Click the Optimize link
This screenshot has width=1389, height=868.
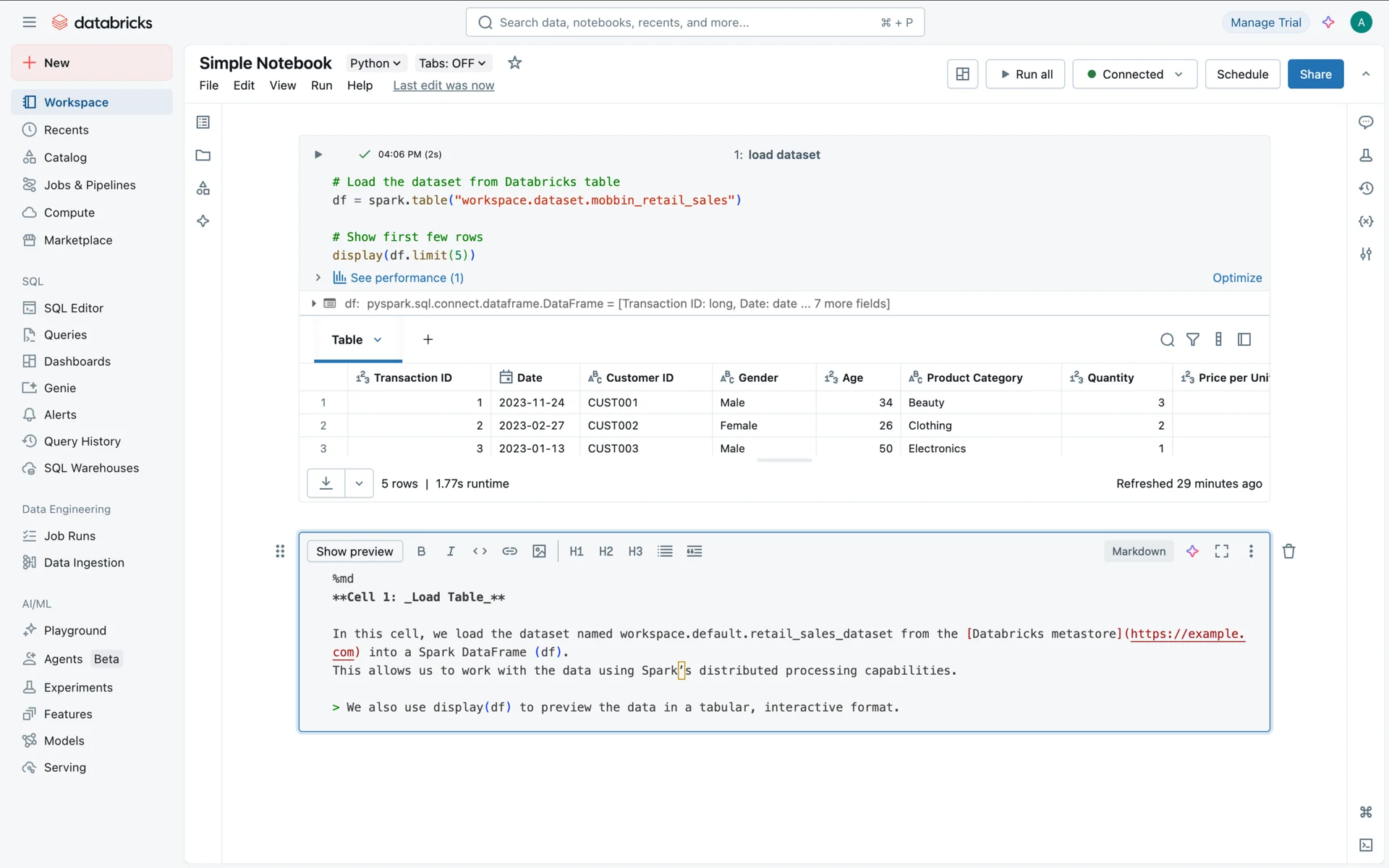pyautogui.click(x=1237, y=278)
